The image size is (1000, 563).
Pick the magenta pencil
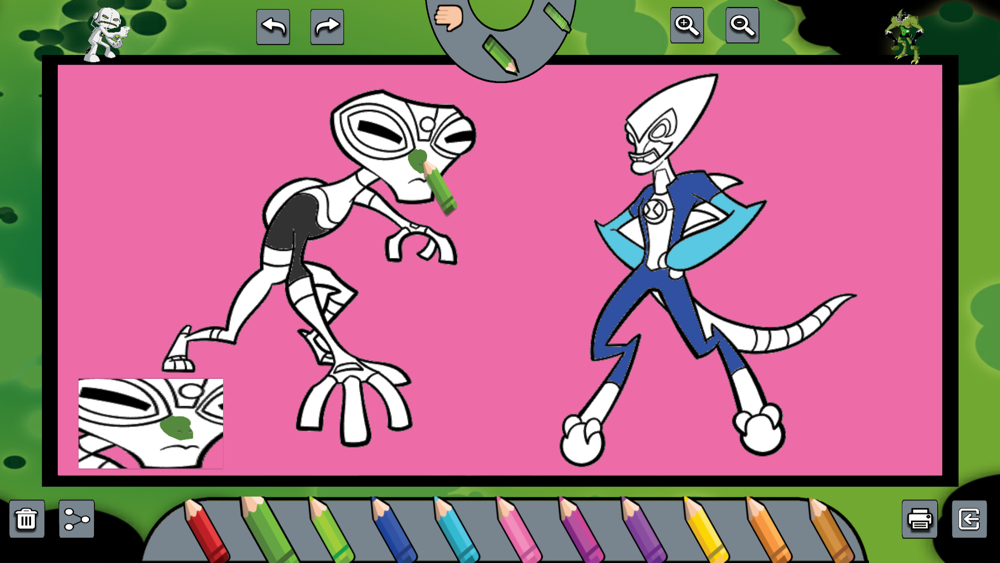(582, 530)
